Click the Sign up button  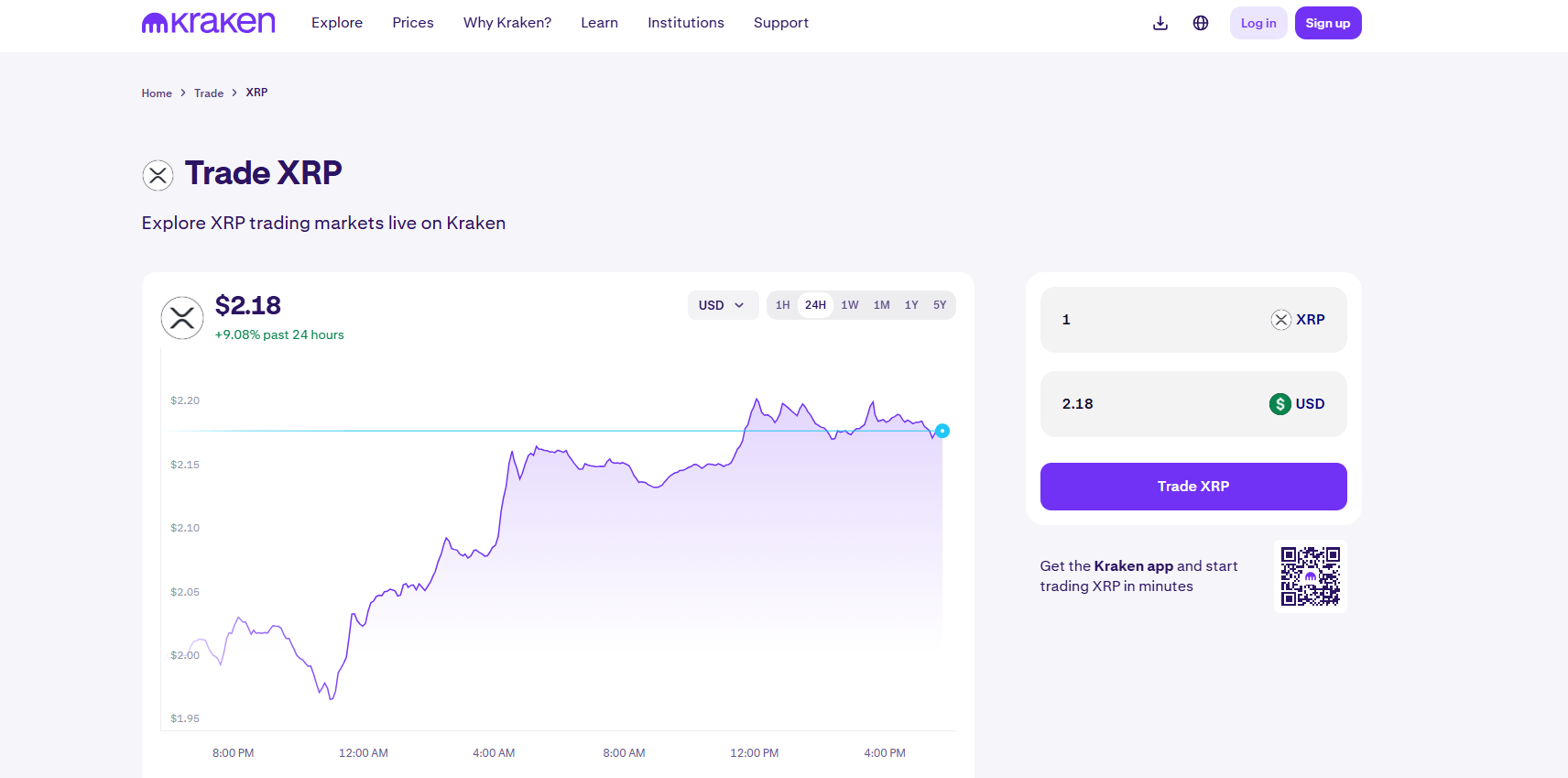pyautogui.click(x=1328, y=23)
